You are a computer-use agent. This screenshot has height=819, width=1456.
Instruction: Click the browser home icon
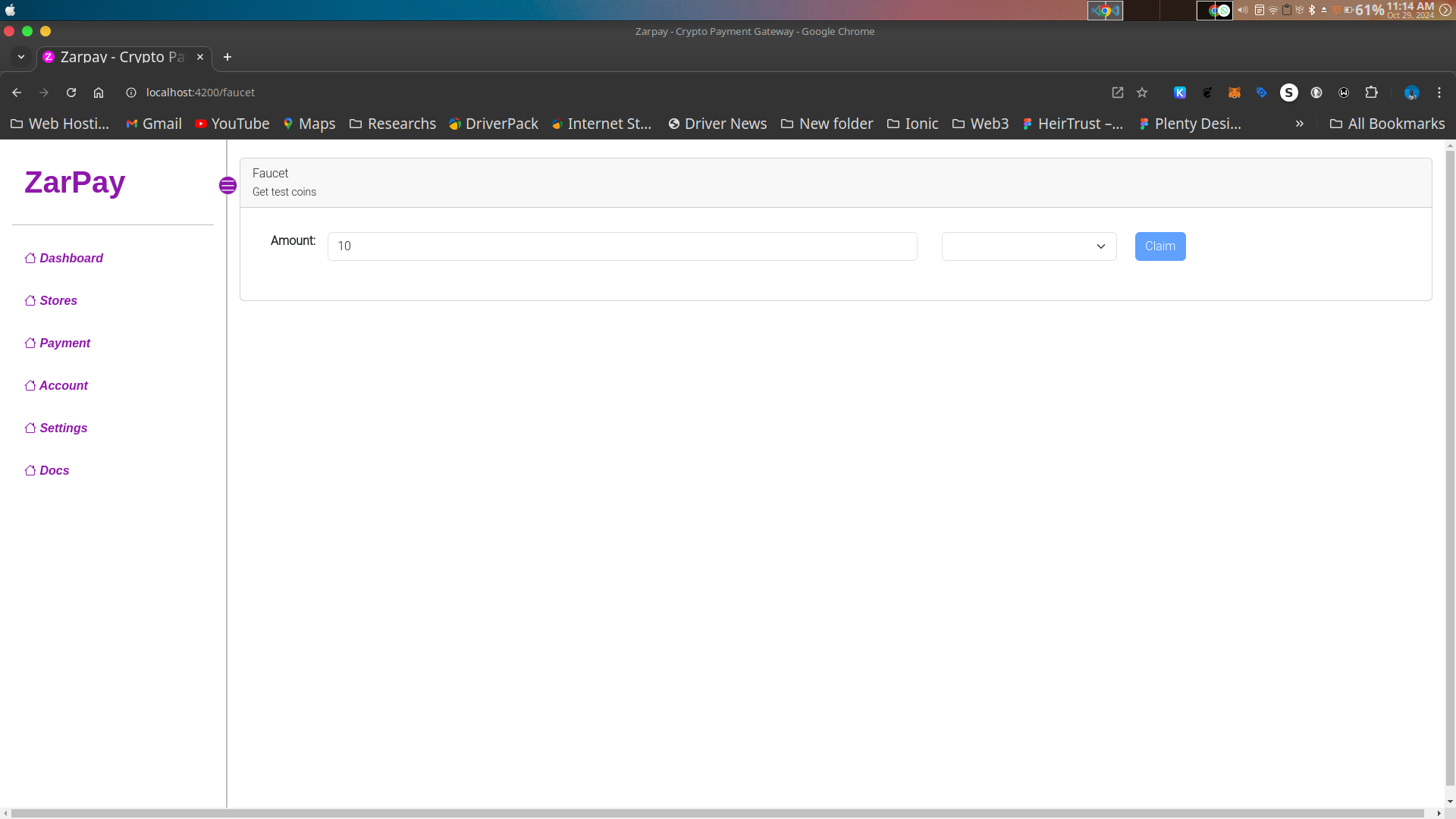99,93
